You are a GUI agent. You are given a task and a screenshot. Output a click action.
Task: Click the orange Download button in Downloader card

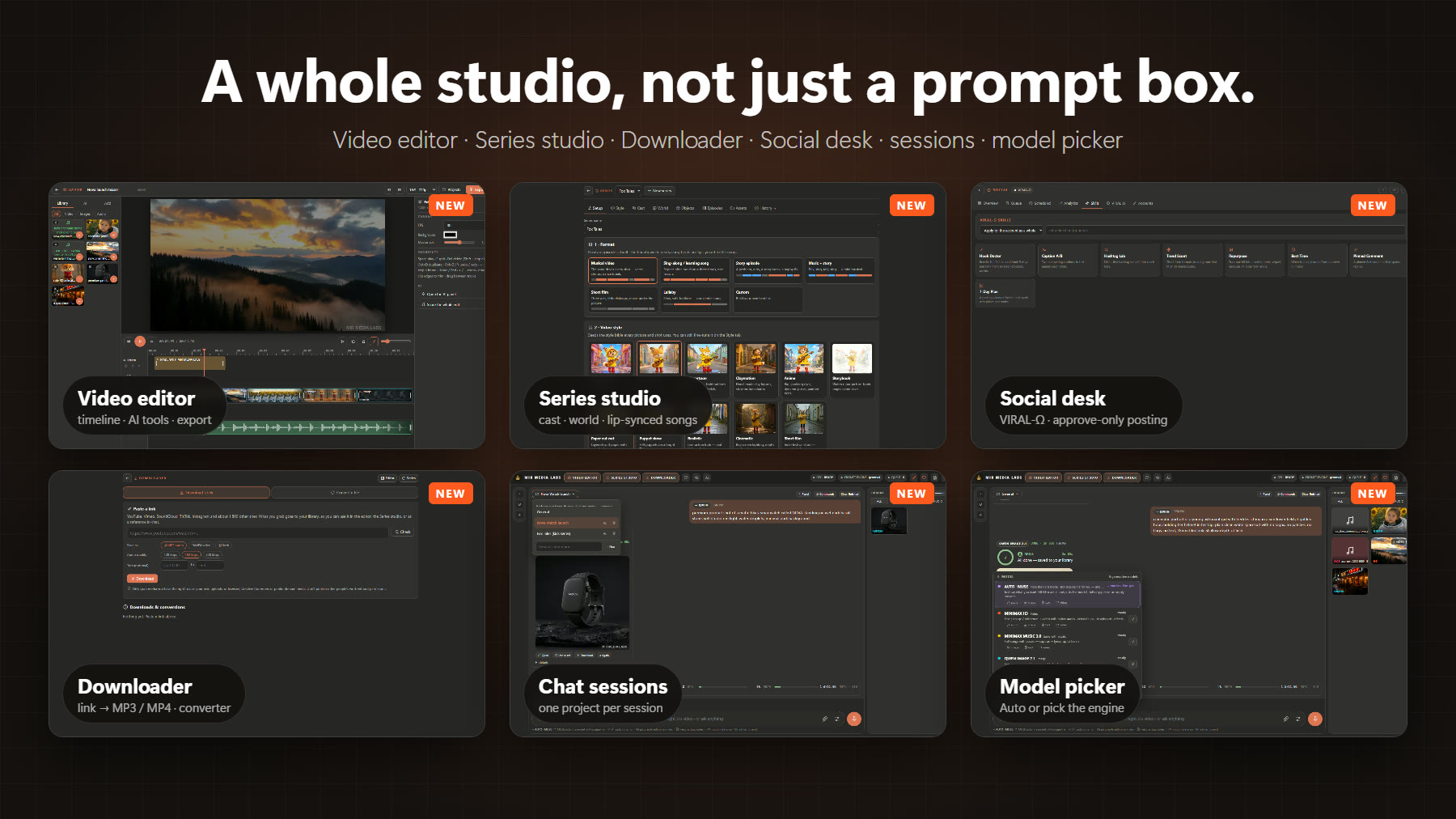click(142, 579)
